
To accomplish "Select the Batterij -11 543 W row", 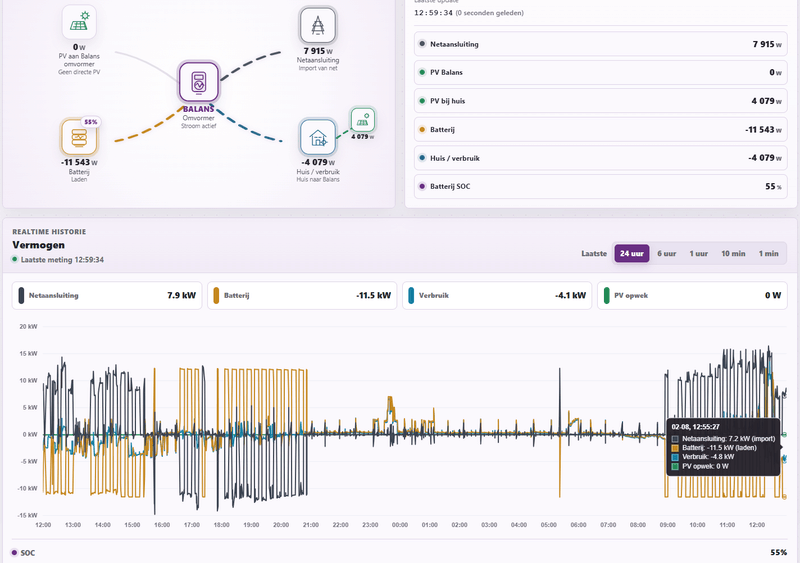I will (601, 130).
